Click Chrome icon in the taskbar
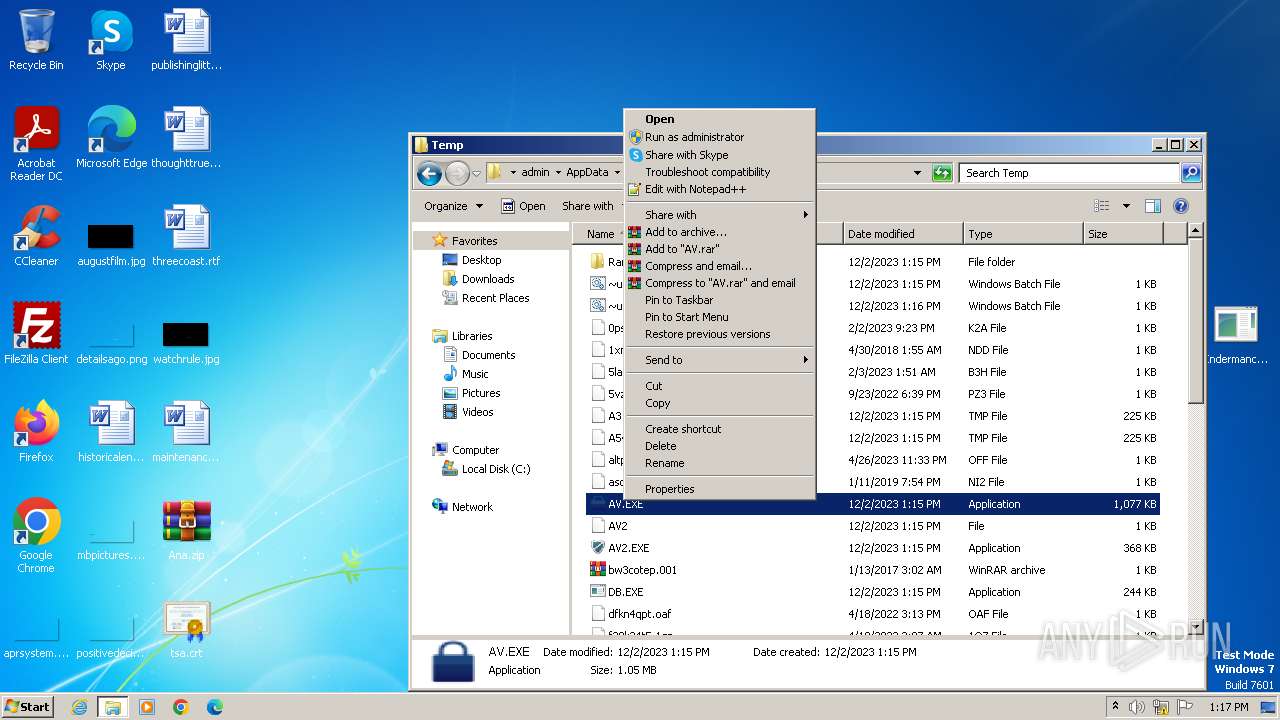 [181, 707]
